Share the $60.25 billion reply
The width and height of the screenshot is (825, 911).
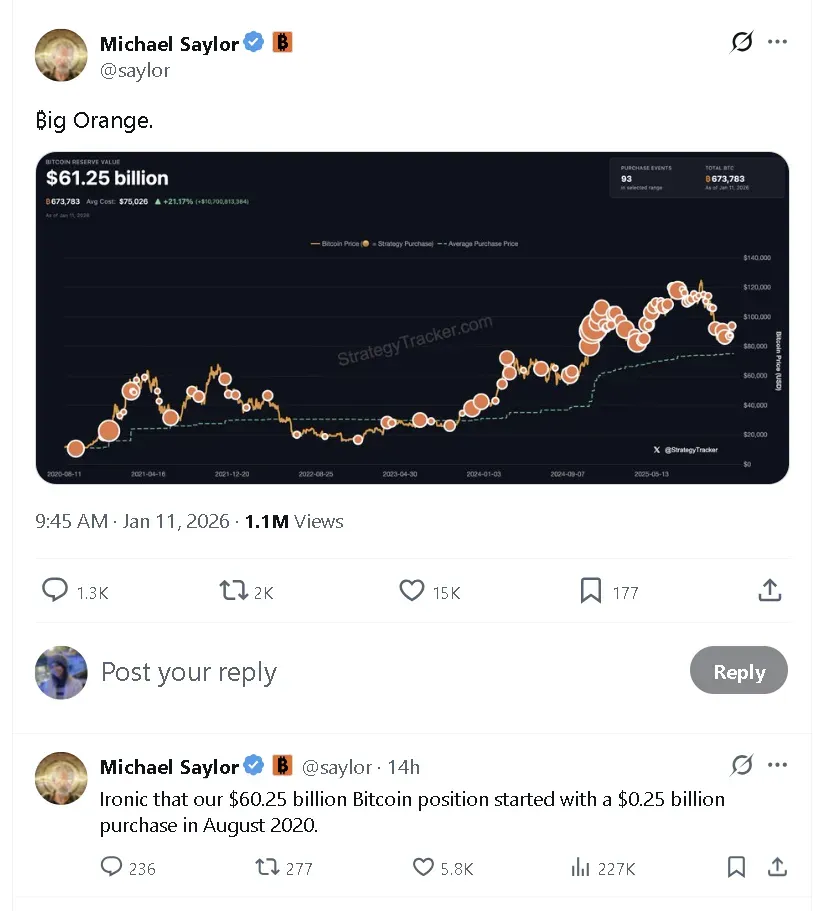click(775, 868)
